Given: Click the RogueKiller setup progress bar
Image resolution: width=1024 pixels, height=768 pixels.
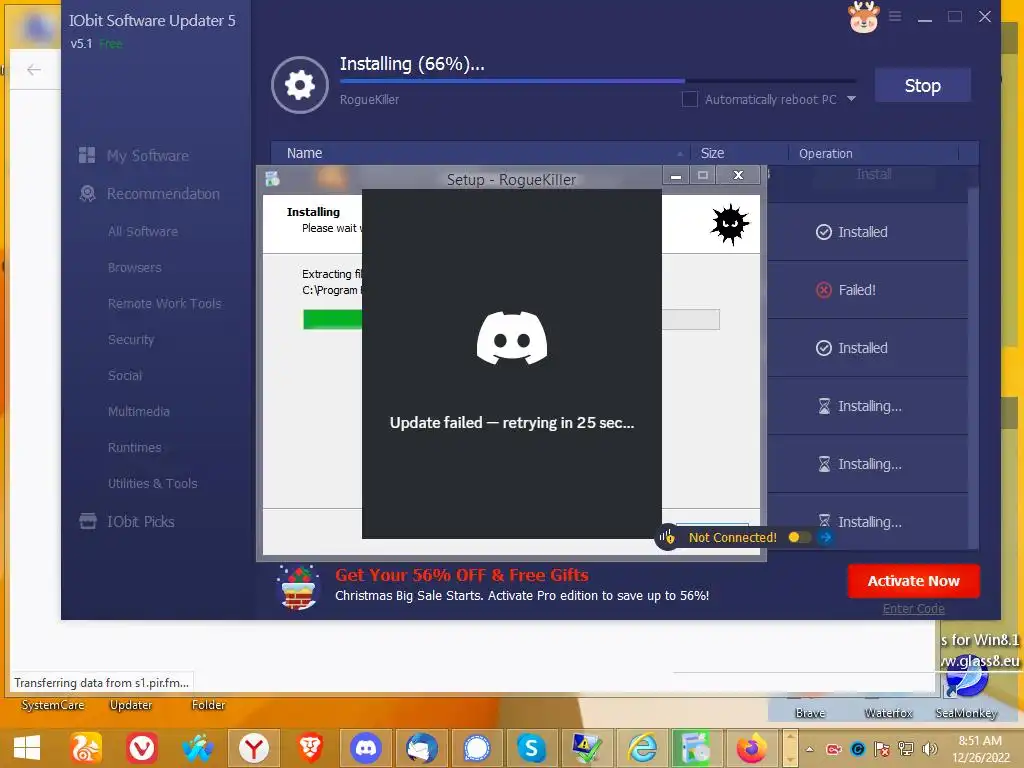Looking at the screenshot, I should [511, 319].
